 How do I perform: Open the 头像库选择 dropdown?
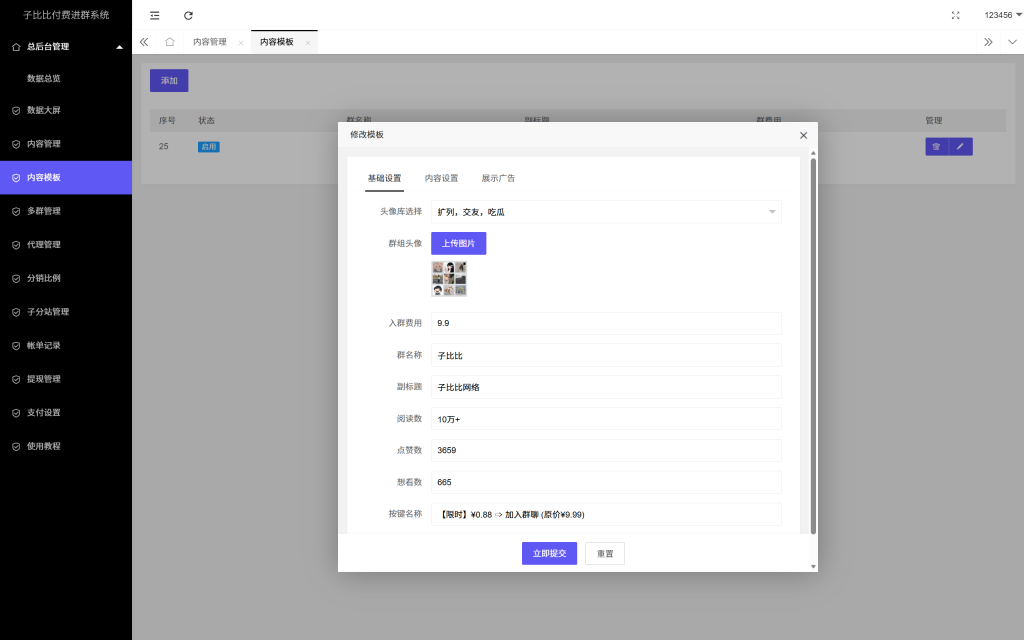[x=606, y=212]
